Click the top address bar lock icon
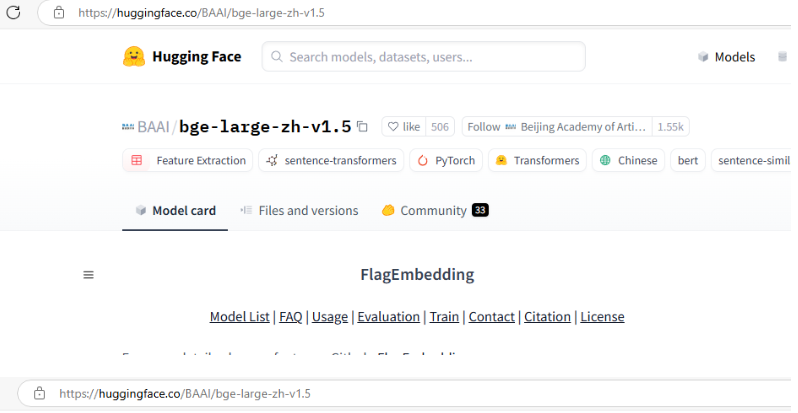The height and width of the screenshot is (413, 798). pos(59,13)
